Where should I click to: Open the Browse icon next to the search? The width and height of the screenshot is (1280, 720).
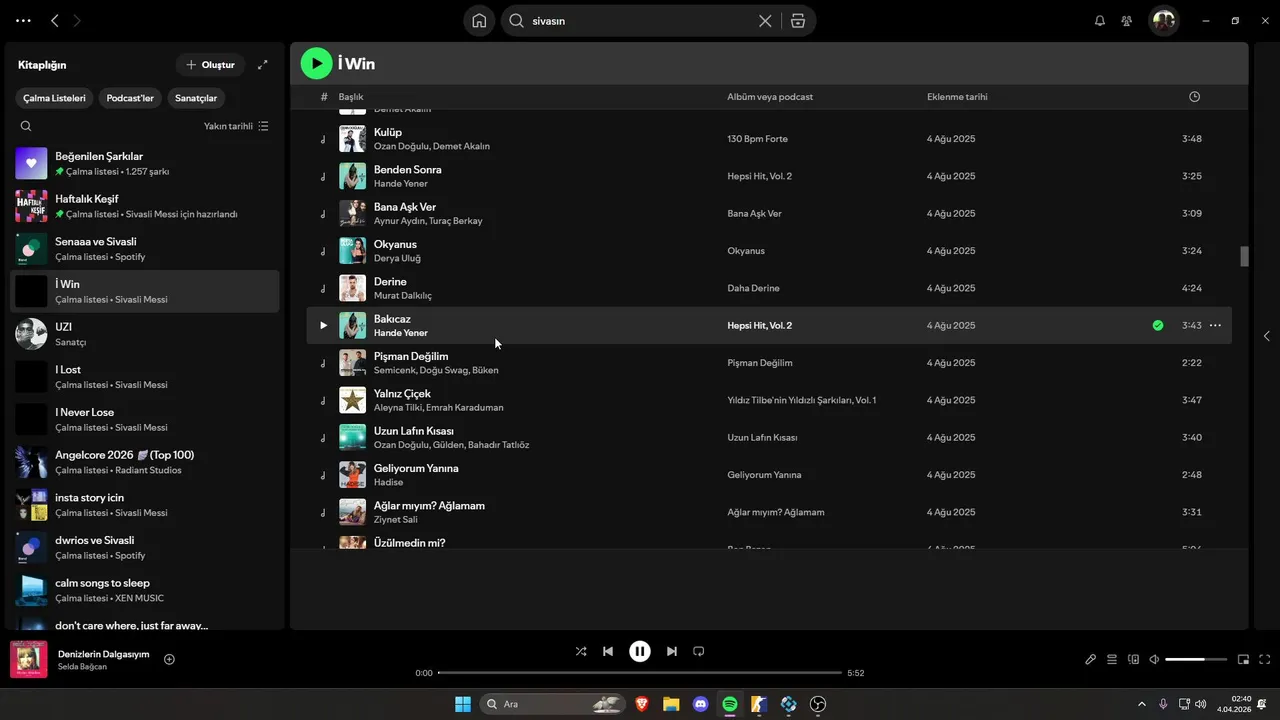pyautogui.click(x=797, y=20)
